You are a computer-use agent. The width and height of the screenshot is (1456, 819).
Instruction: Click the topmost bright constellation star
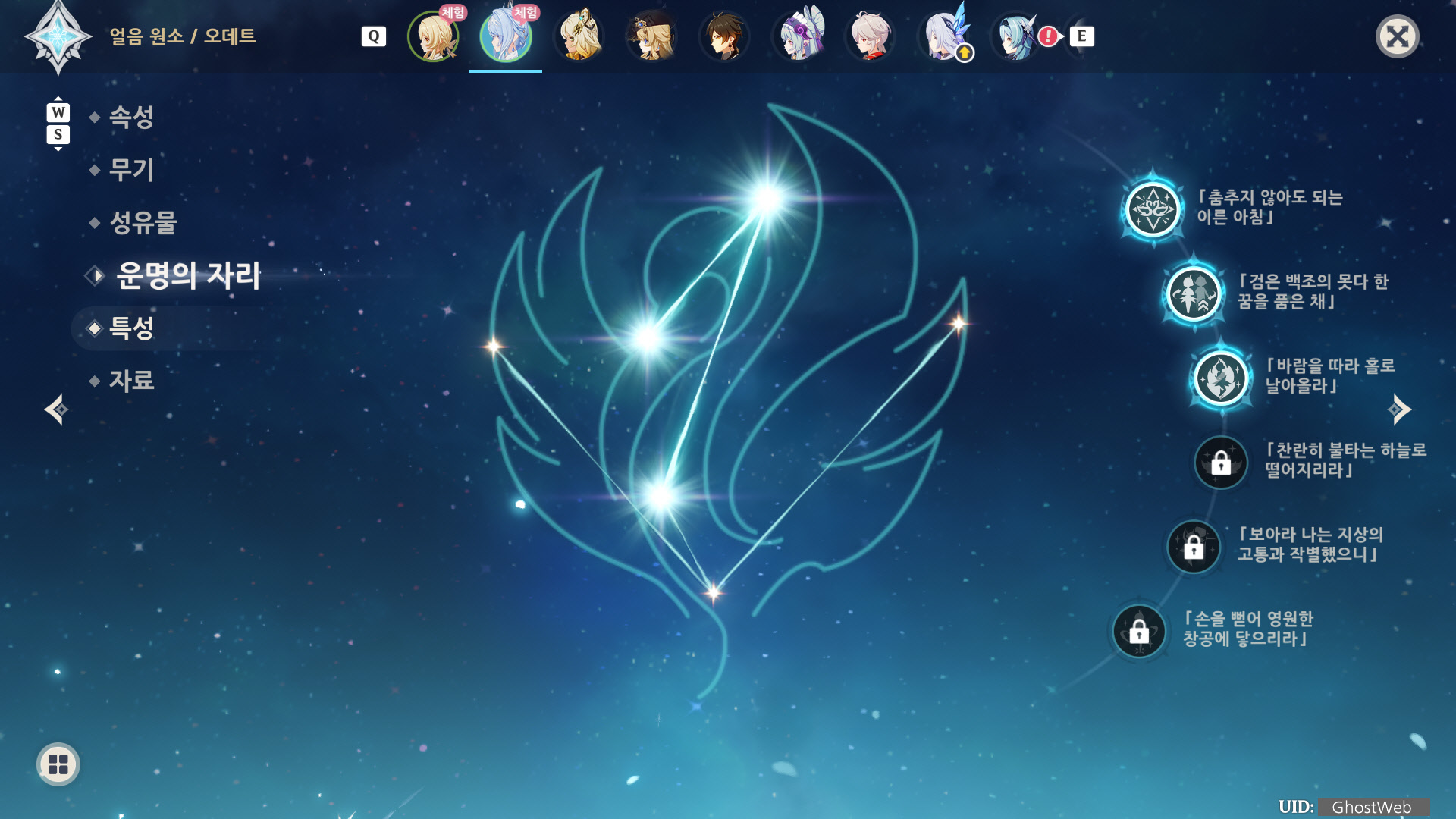coord(767,199)
